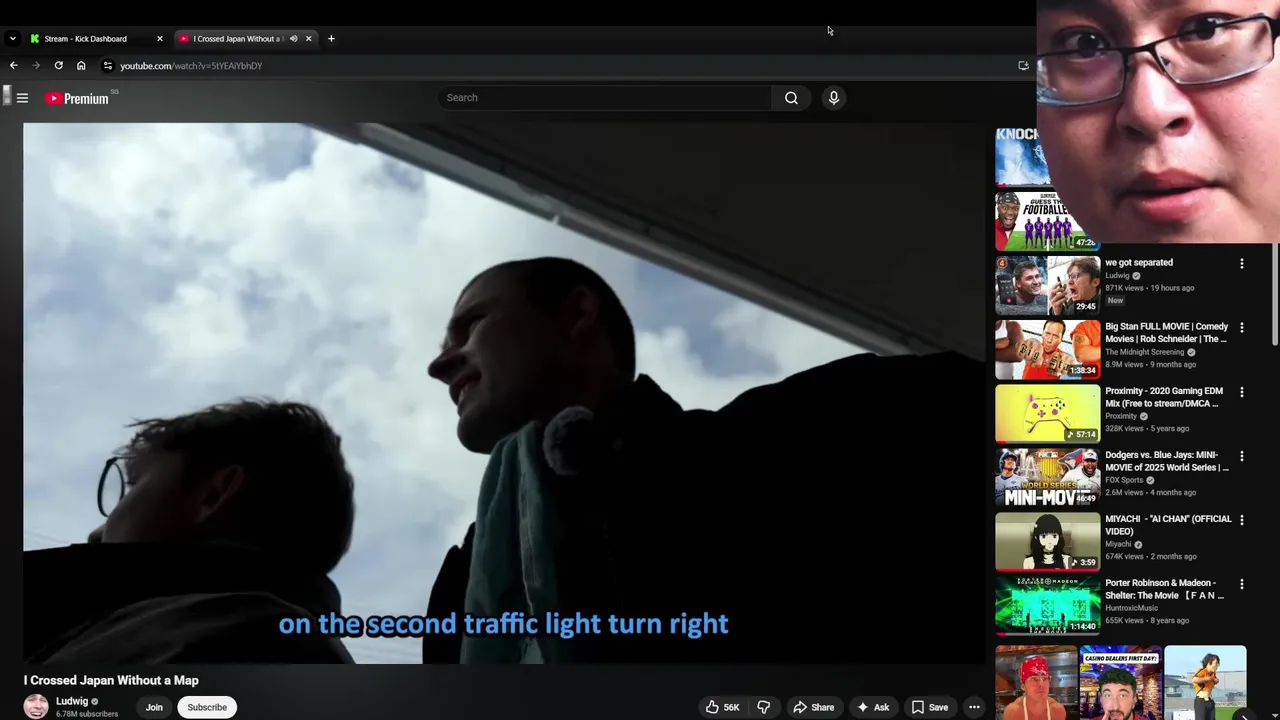Screen dimensions: 1280x720
Task: Click the 6.78M subscribers text
Action: [87, 714]
